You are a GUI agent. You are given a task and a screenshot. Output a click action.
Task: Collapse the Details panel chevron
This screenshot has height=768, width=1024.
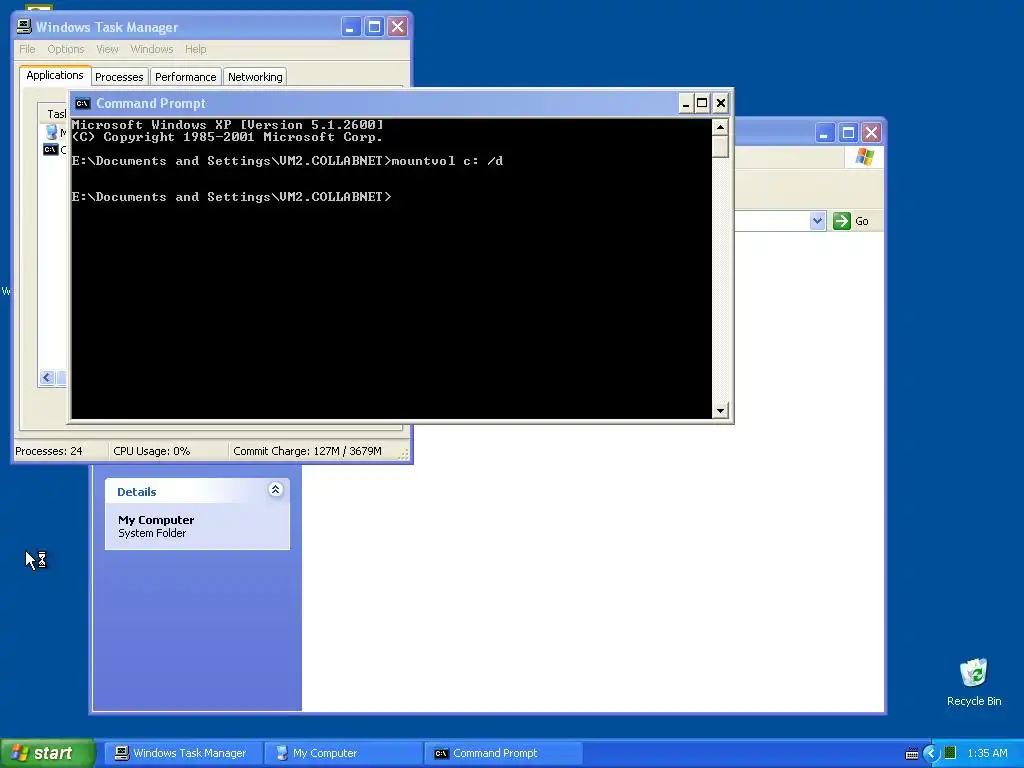tap(276, 490)
